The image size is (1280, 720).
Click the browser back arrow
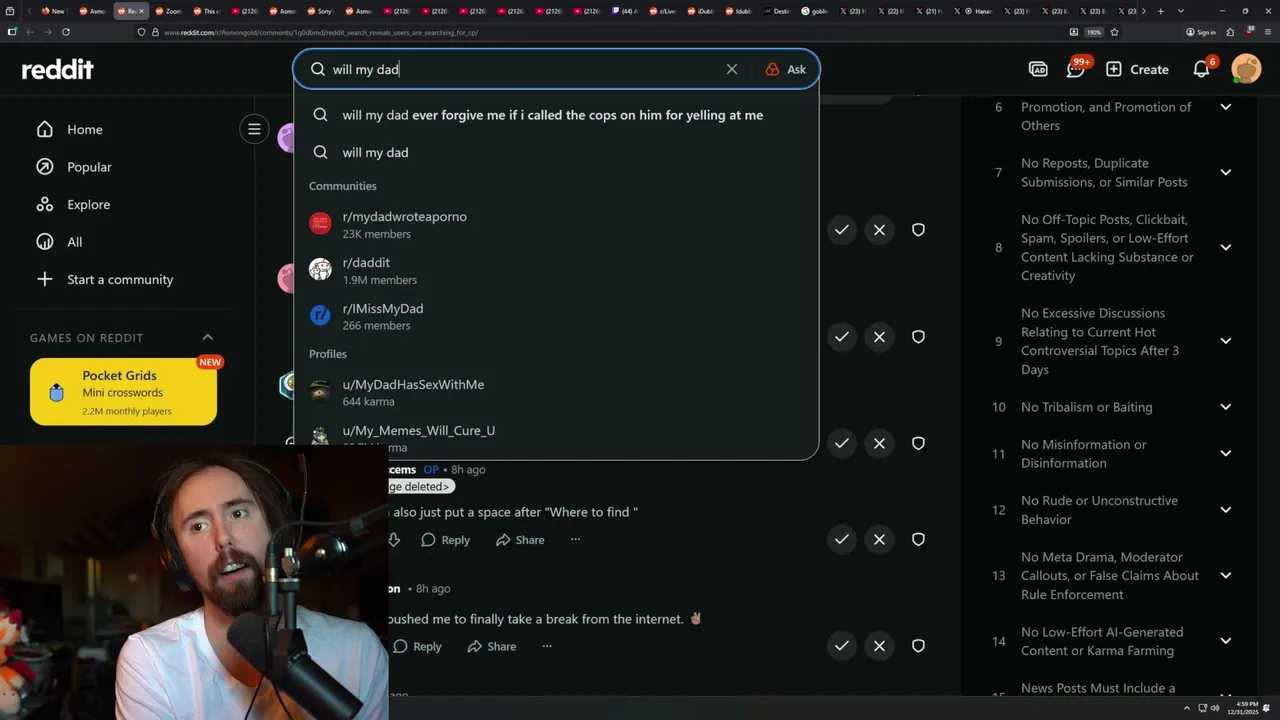pyautogui.click(x=29, y=32)
